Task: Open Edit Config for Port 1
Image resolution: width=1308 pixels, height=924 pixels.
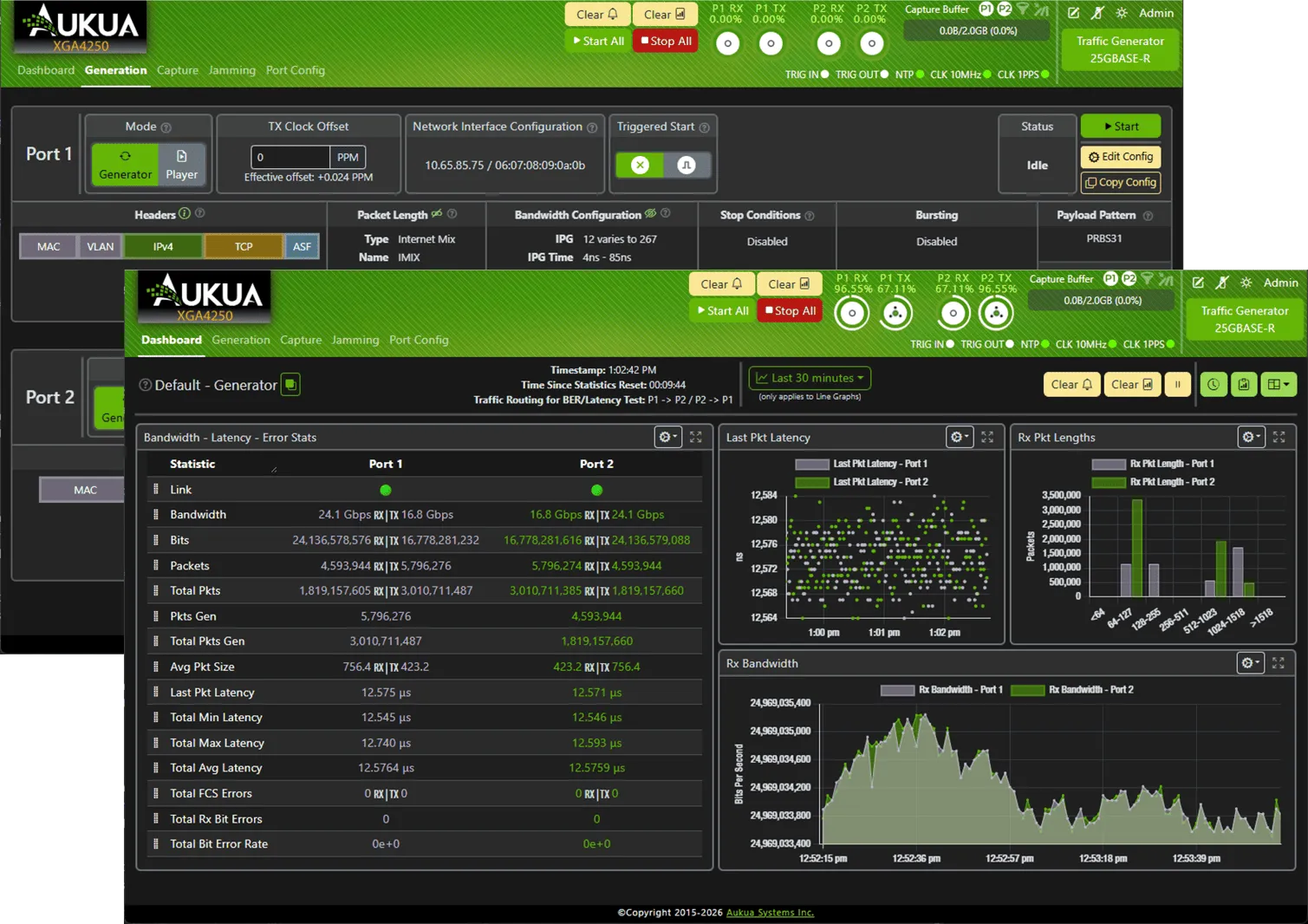Action: (1121, 157)
